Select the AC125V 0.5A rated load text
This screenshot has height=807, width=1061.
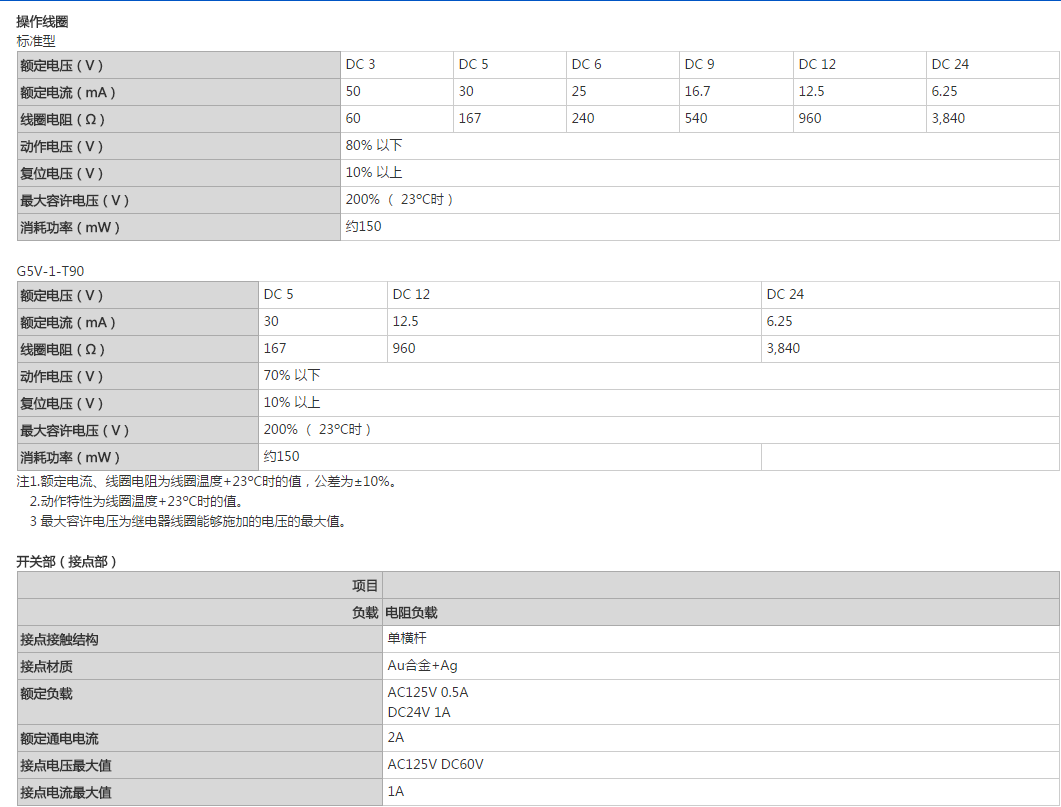(427, 692)
